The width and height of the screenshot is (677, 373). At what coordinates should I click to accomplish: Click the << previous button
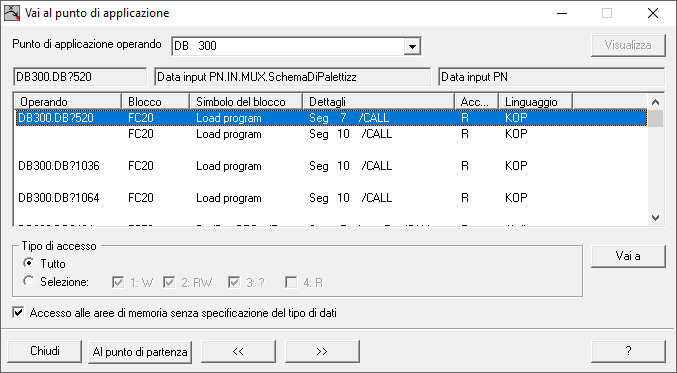pyautogui.click(x=238, y=351)
